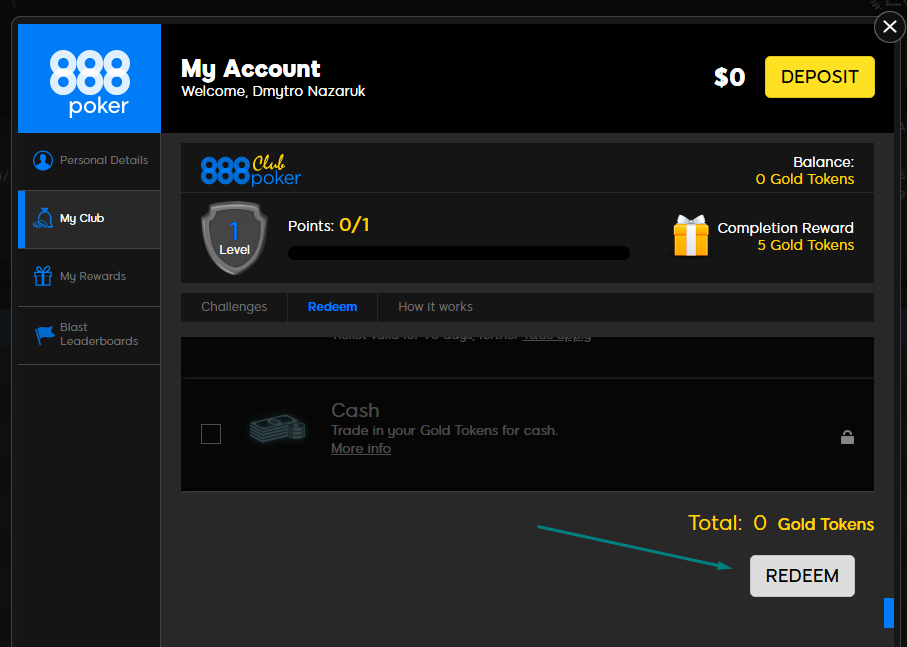The width and height of the screenshot is (907, 647).
Task: Click the 888poker logo
Action: [89, 80]
